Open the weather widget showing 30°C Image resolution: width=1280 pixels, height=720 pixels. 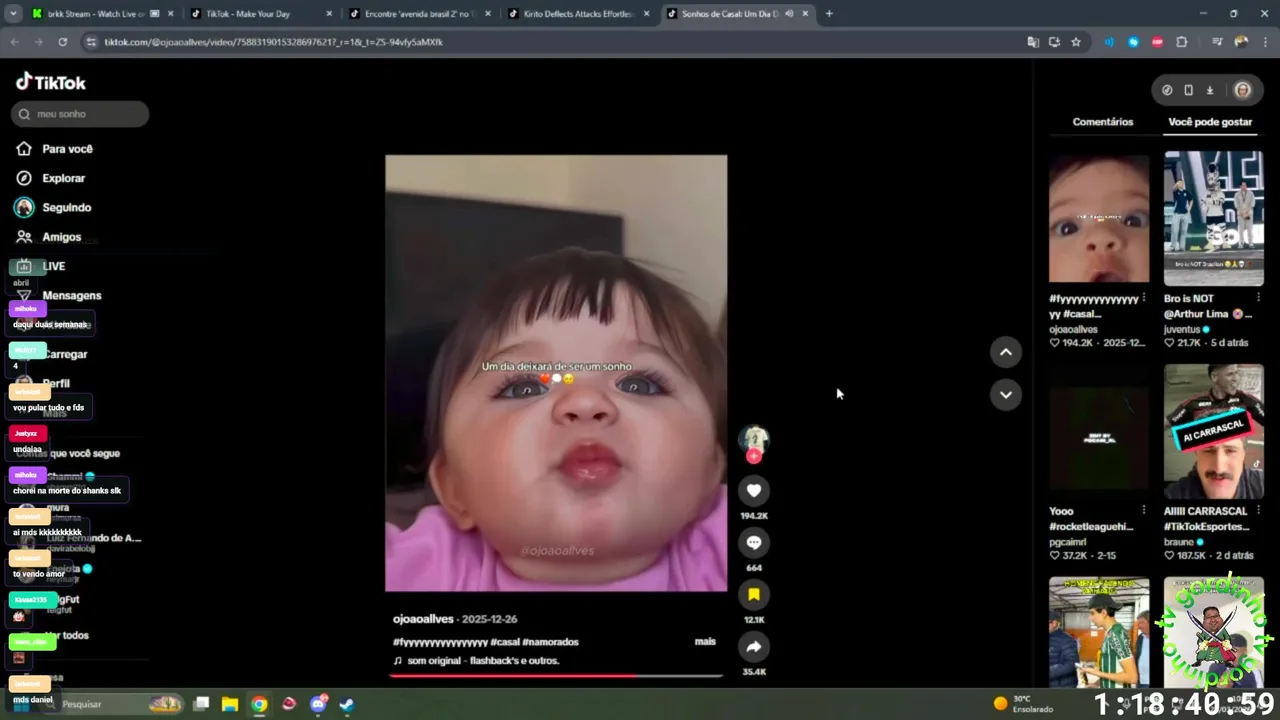[x=1022, y=704]
